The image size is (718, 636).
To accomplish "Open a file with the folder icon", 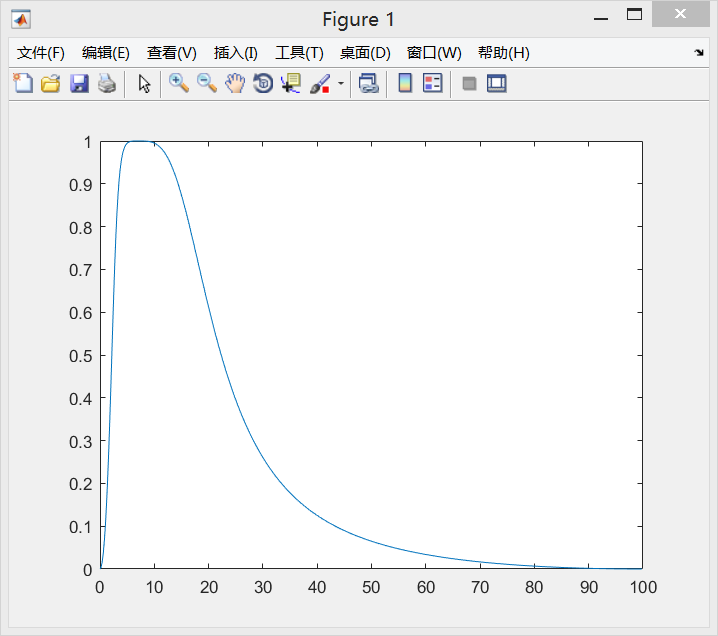I will click(x=51, y=83).
